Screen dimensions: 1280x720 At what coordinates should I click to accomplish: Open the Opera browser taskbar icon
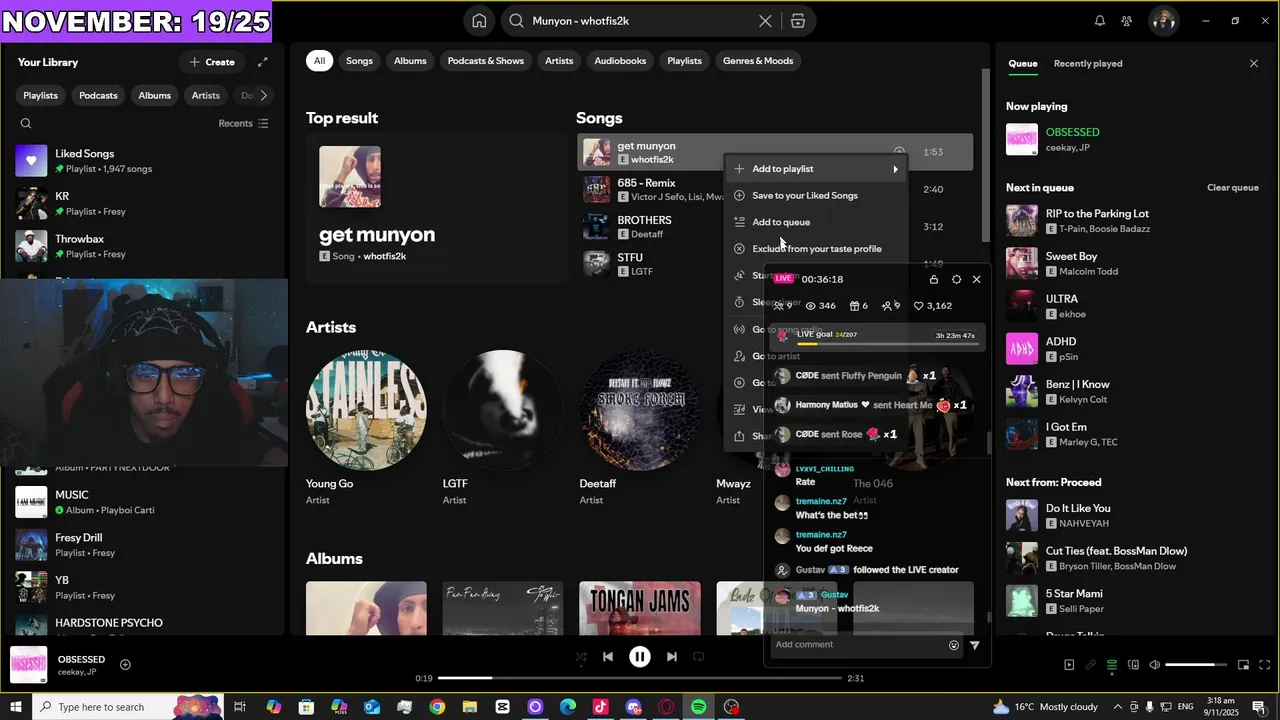pos(666,707)
